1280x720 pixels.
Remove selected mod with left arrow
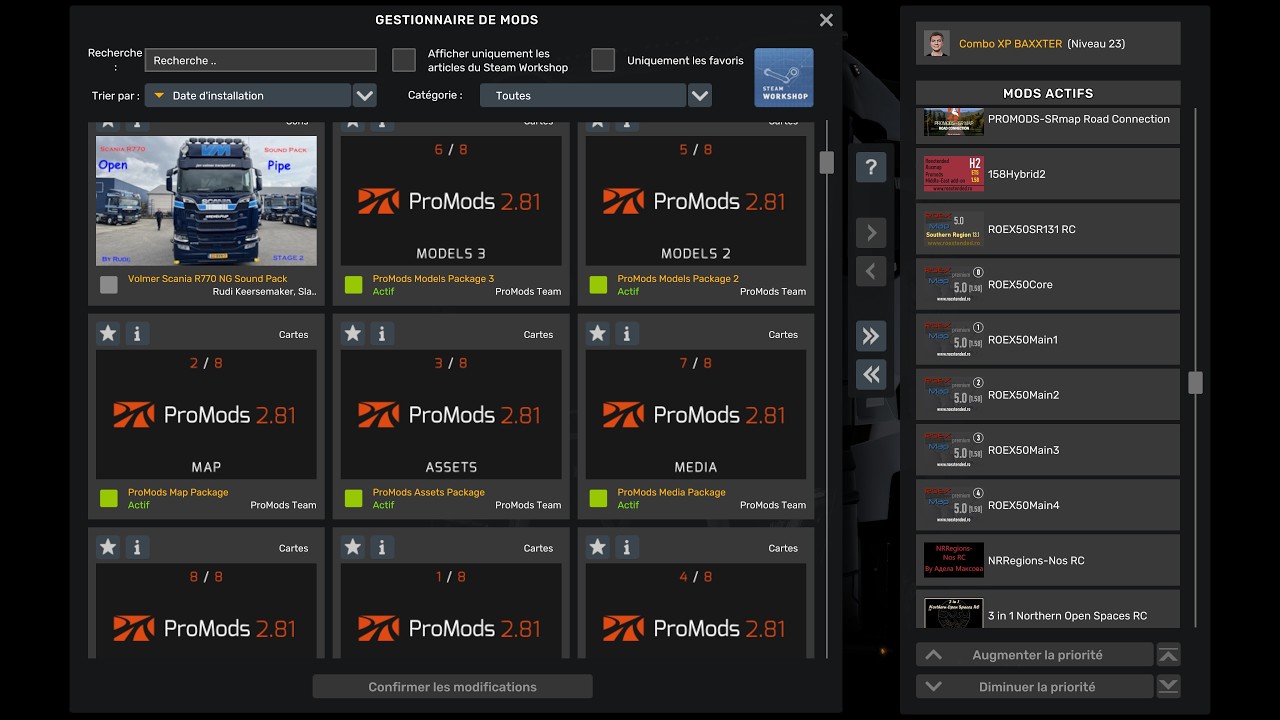pyautogui.click(x=871, y=271)
